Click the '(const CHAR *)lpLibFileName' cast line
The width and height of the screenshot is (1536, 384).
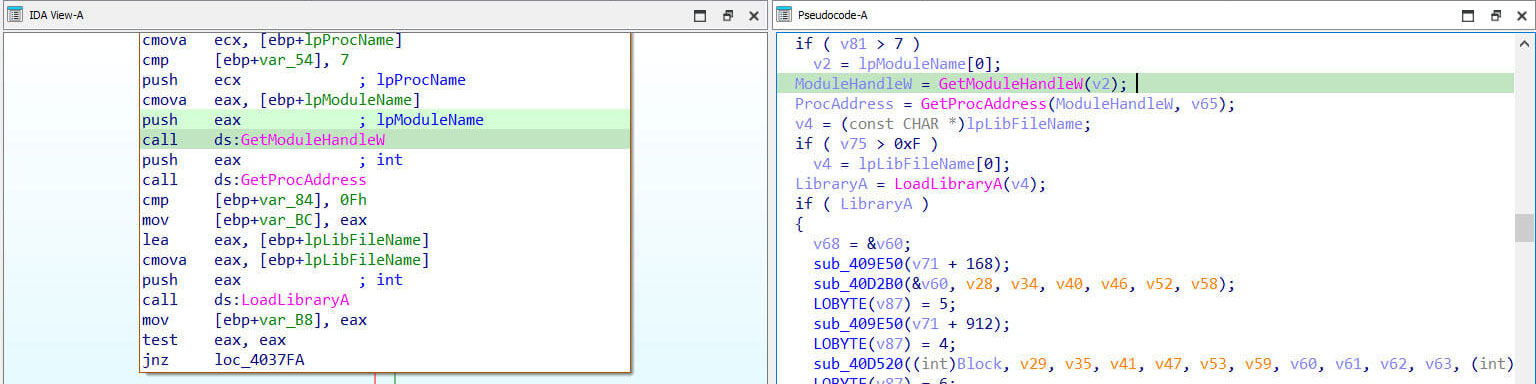[942, 124]
